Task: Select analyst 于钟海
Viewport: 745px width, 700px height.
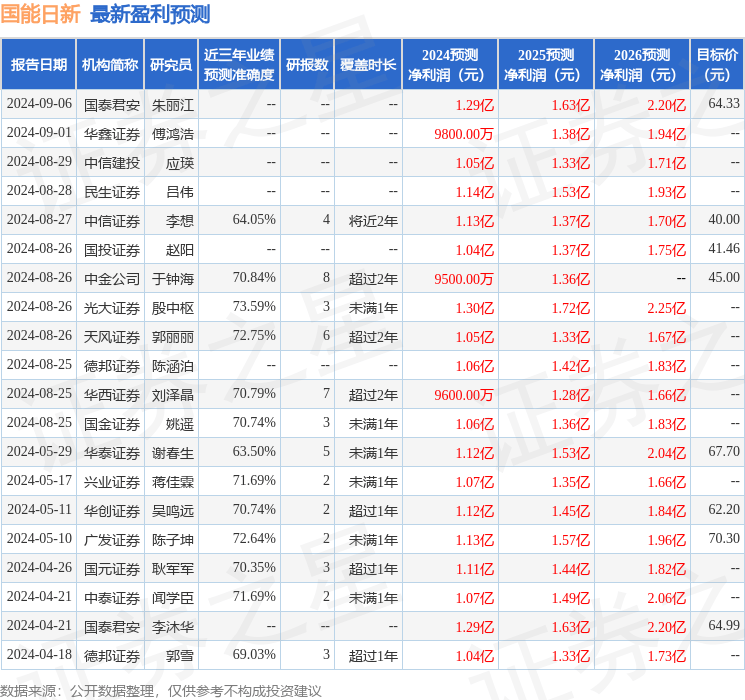Action: tap(172, 279)
